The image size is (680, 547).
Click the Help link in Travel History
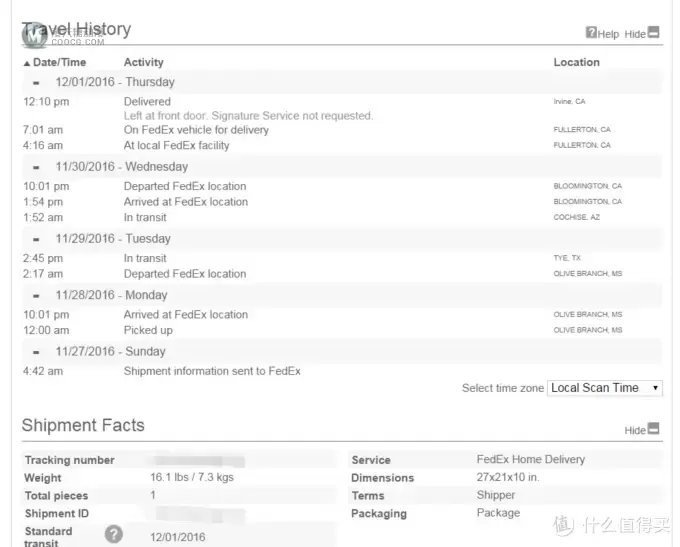pyautogui.click(x=608, y=34)
